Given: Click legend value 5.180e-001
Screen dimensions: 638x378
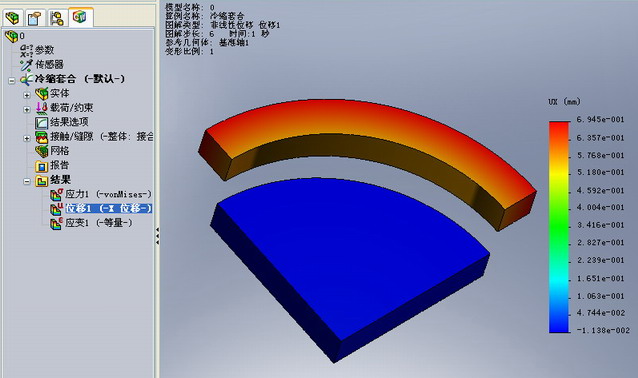Looking at the screenshot, I should (600, 172).
